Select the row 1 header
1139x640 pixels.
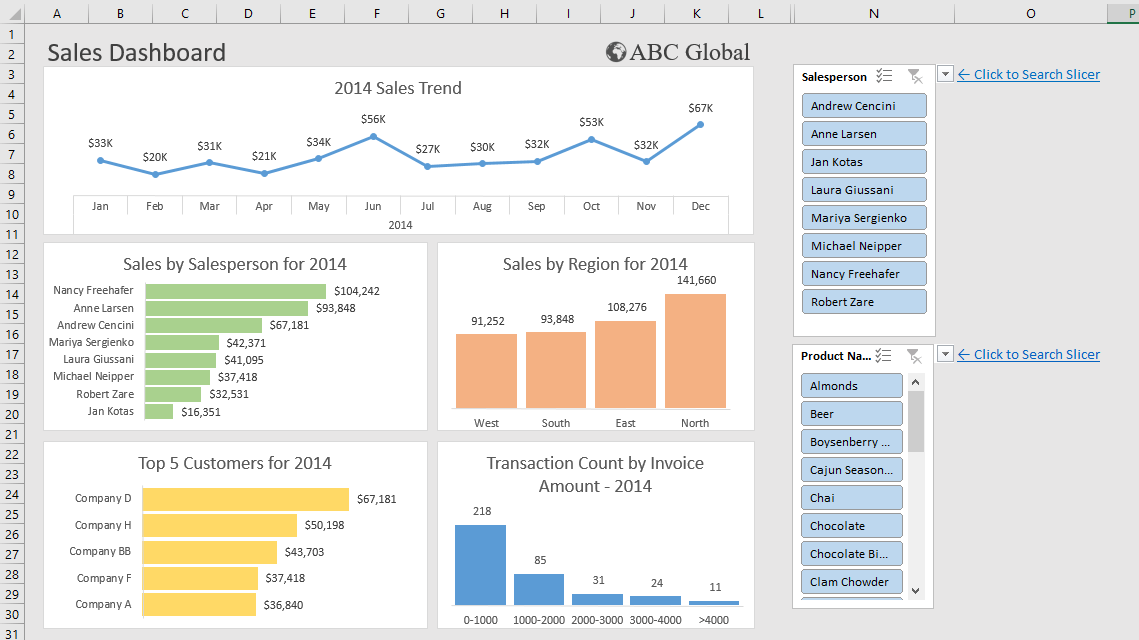coord(10,34)
